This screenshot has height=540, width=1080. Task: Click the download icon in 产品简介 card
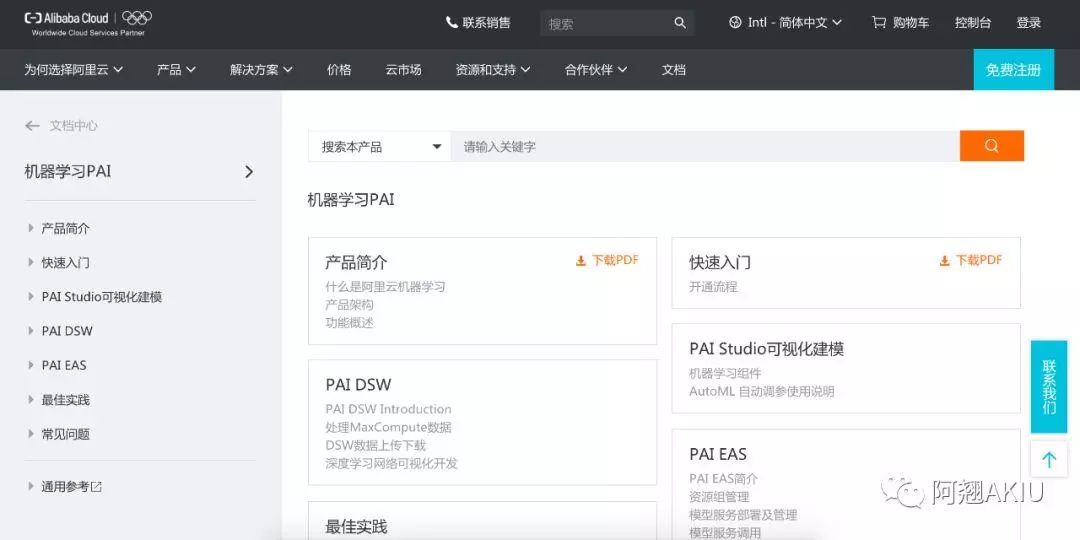581,260
